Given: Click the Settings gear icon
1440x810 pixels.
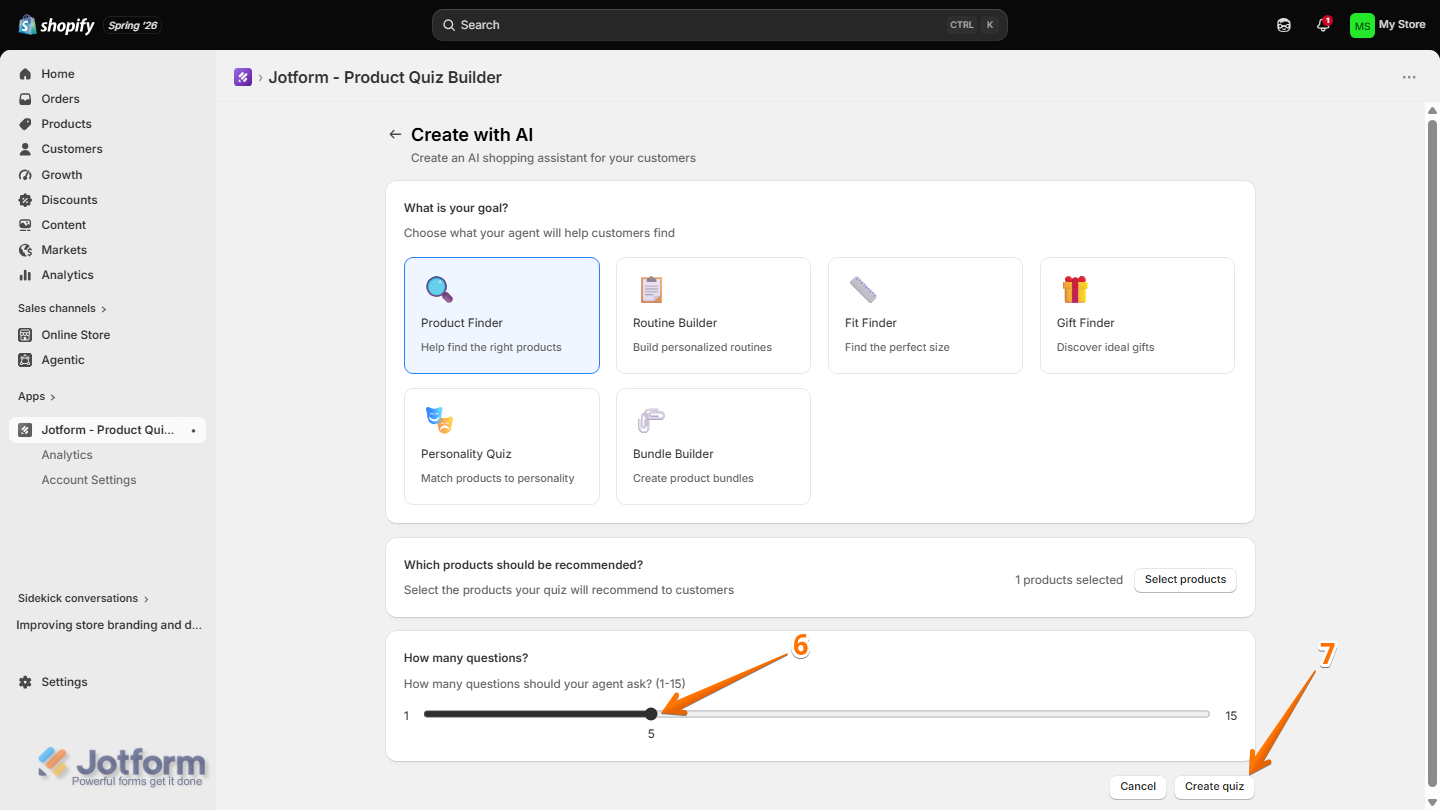Looking at the screenshot, I should 26,682.
